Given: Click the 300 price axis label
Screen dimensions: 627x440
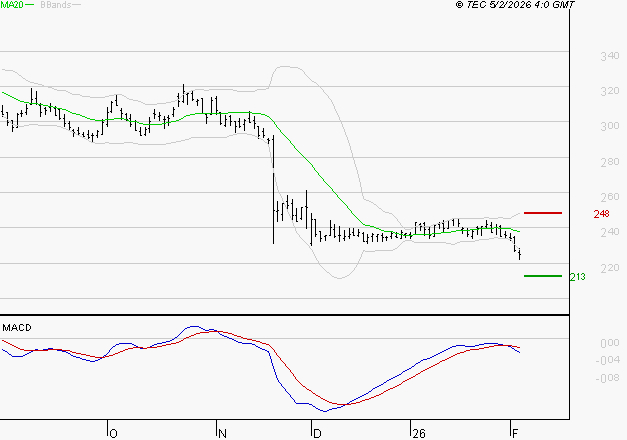Looking at the screenshot, I should click(610, 126).
